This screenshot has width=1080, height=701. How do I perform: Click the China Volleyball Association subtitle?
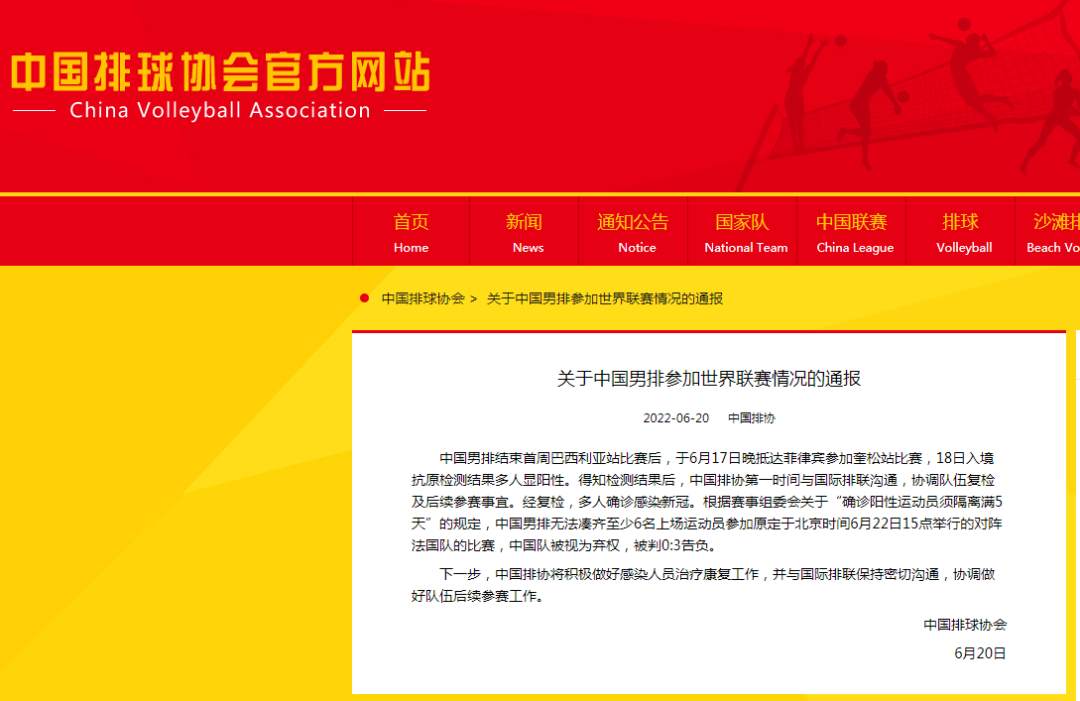pyautogui.click(x=220, y=110)
